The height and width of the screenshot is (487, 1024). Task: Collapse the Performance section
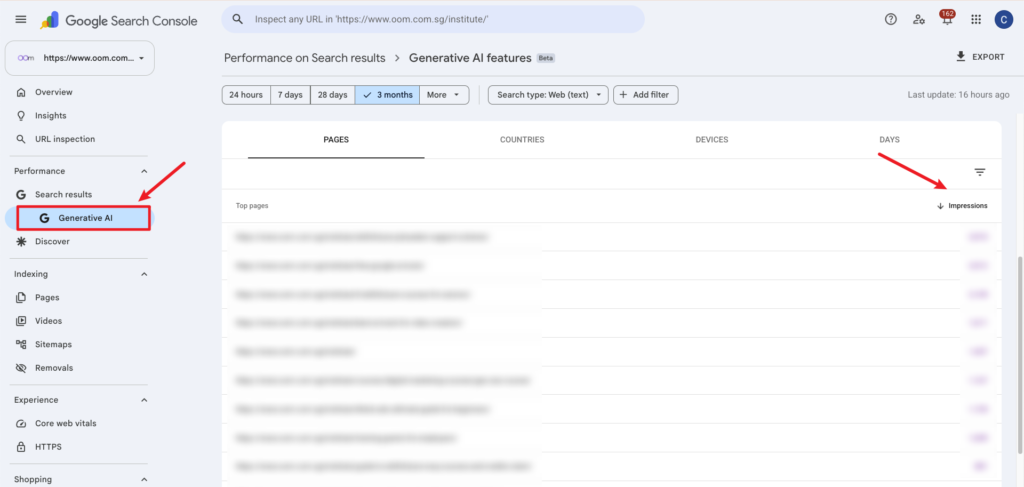tap(144, 171)
